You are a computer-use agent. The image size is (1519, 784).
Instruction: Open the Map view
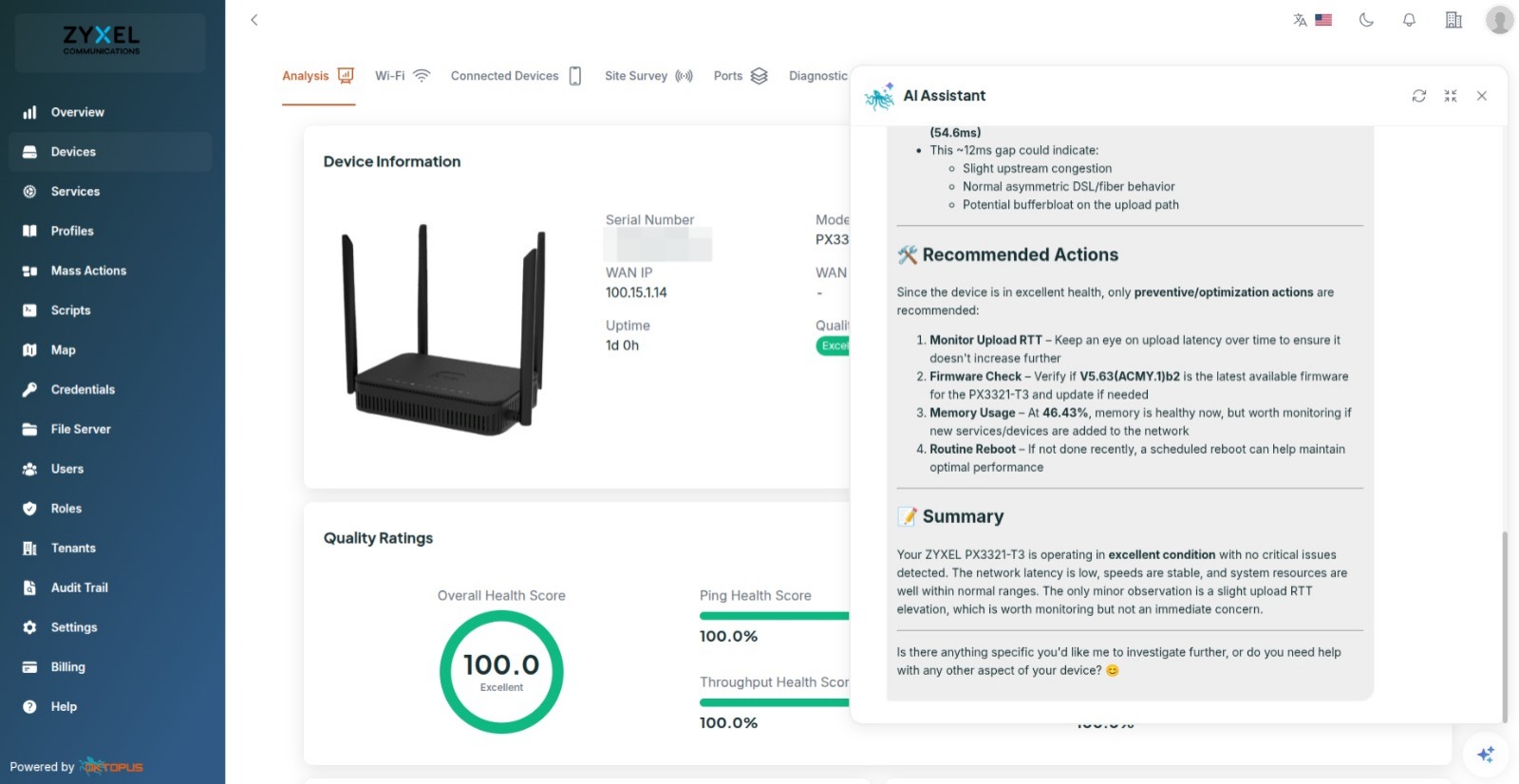click(x=110, y=350)
